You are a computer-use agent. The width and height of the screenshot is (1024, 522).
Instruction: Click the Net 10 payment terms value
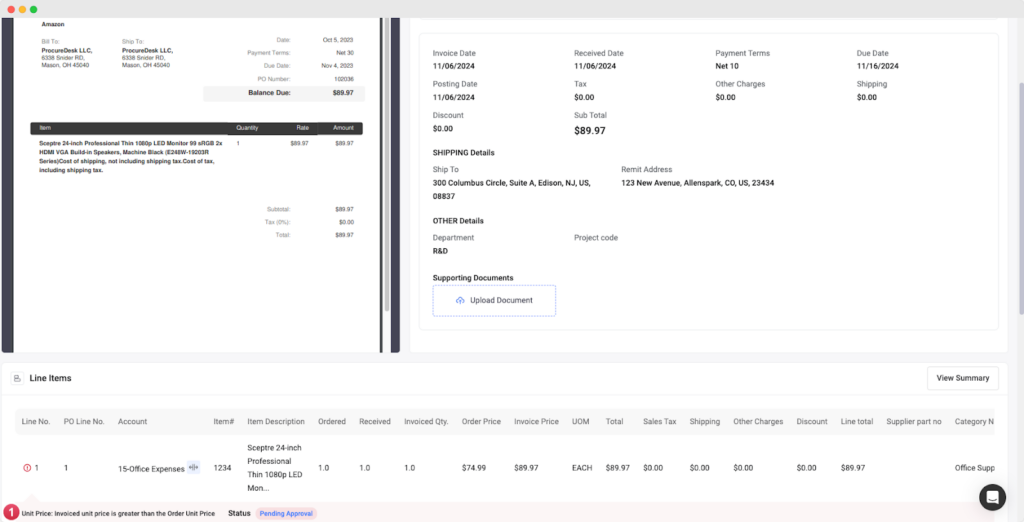[727, 66]
